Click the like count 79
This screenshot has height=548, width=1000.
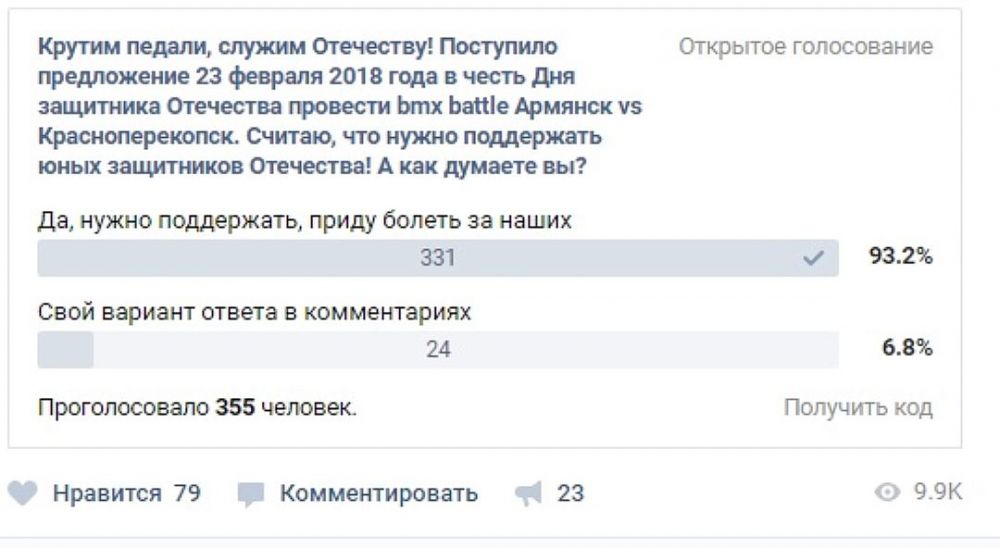tap(187, 493)
